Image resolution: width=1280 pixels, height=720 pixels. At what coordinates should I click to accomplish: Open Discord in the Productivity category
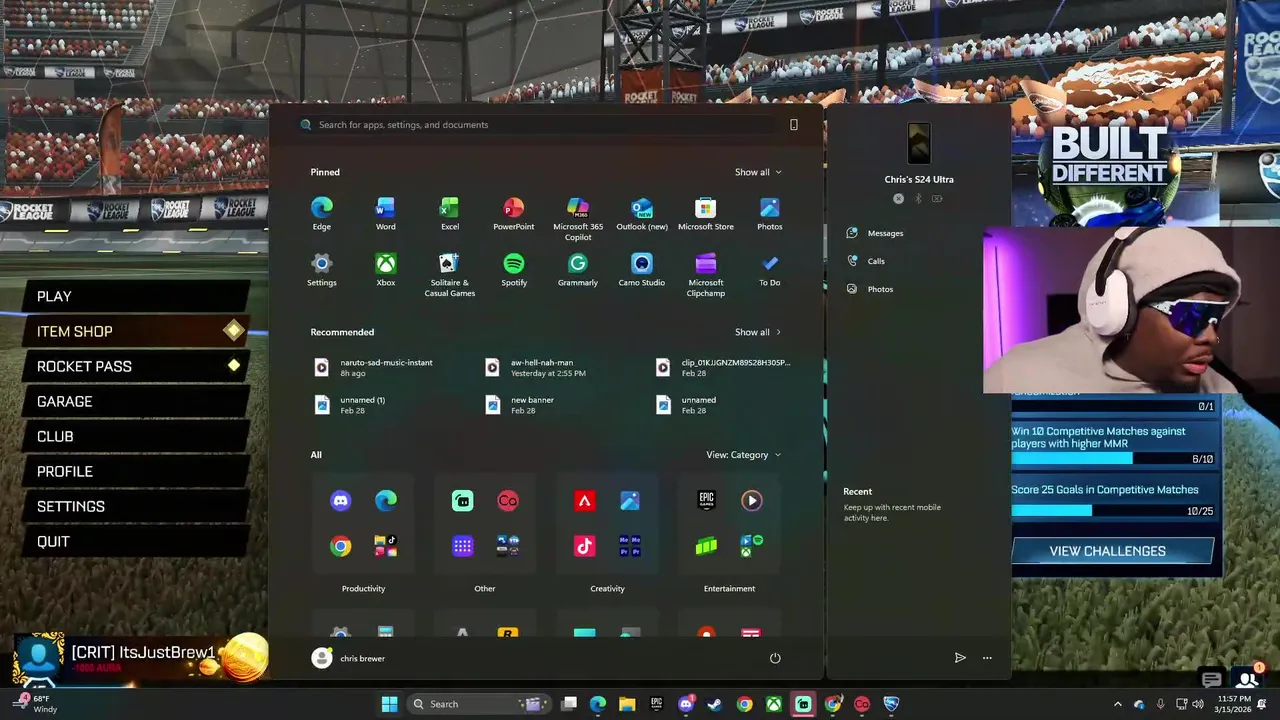pyautogui.click(x=341, y=501)
